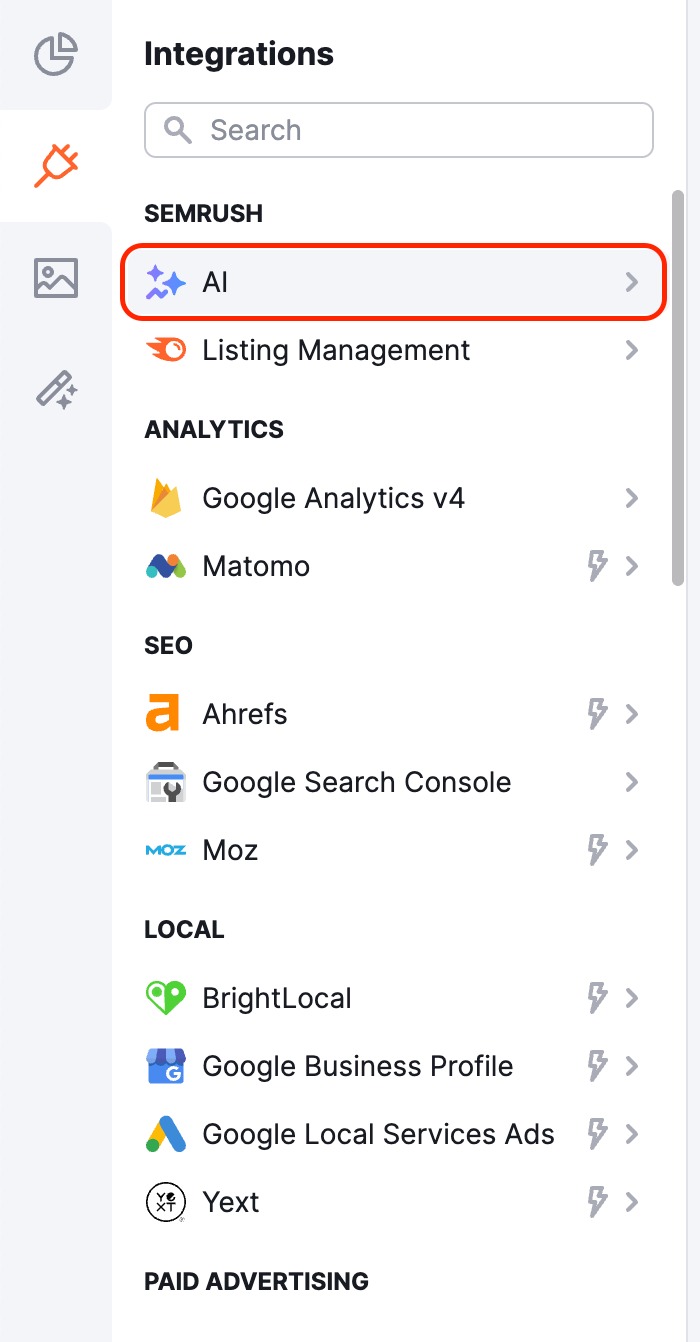The height and width of the screenshot is (1342, 700).
Task: Select the plug integrations sidebar icon
Action: [x=56, y=166]
